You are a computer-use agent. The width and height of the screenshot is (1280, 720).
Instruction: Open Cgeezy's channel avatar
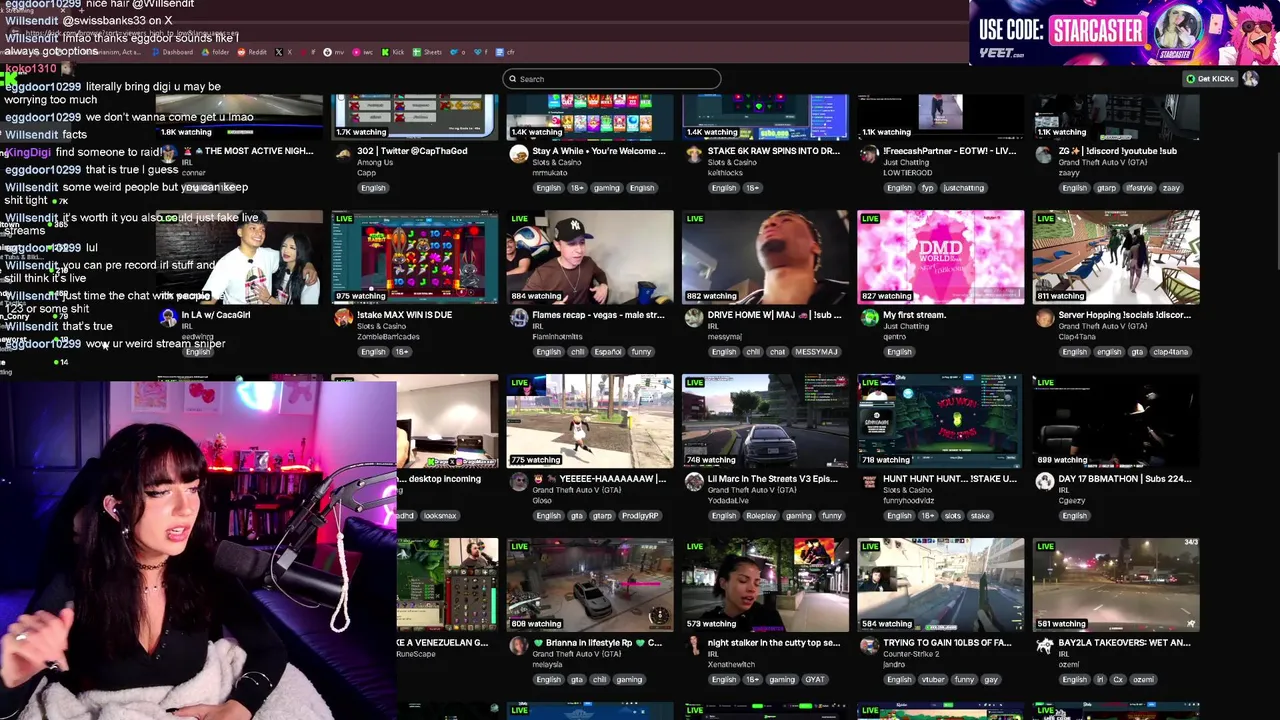pos(1044,481)
